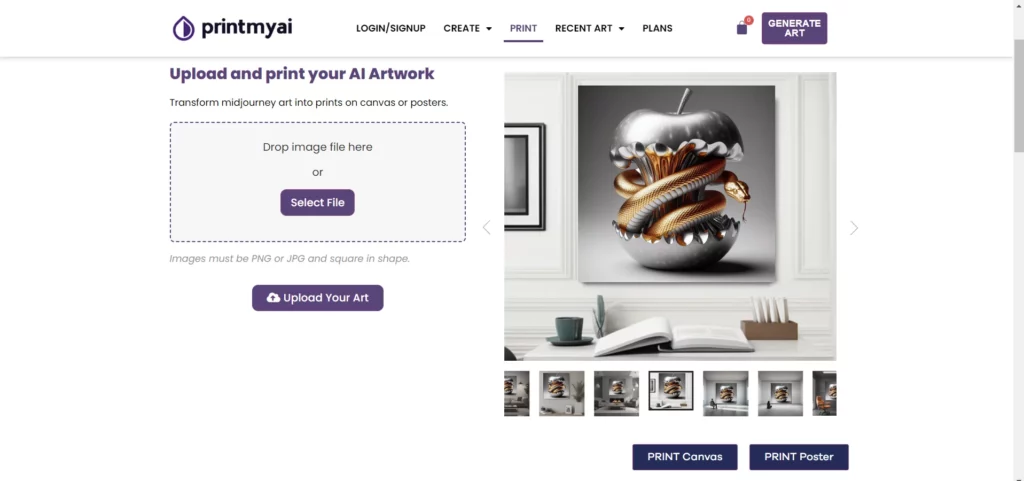Click the PRINT Poster button

pos(799,457)
